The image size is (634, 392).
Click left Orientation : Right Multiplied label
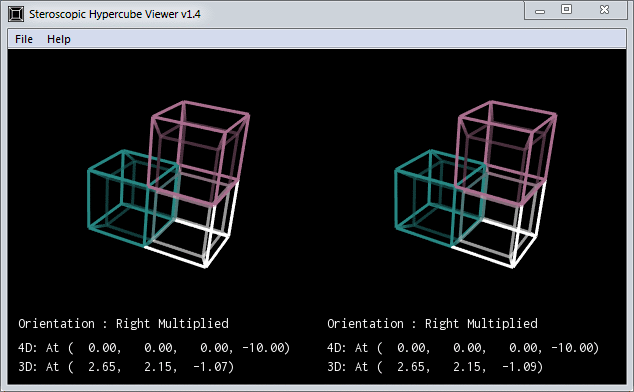[123, 324]
